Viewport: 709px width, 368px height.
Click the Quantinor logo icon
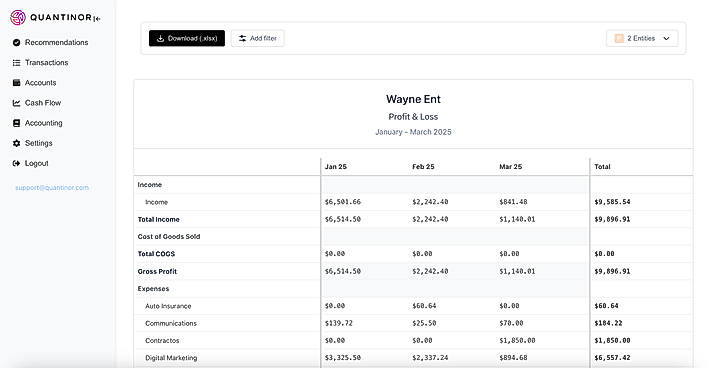coord(18,18)
